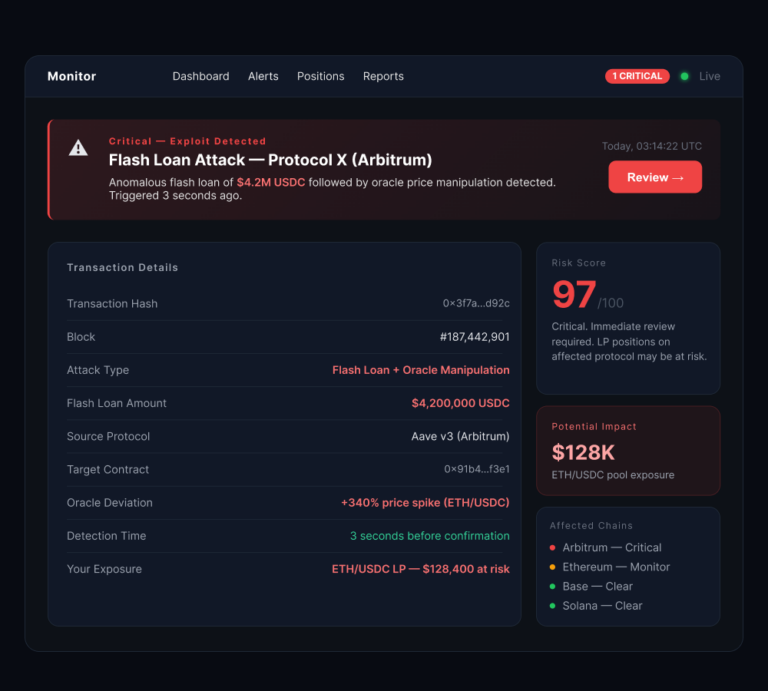Click Flash Loan + Oracle Manipulation value
This screenshot has height=691, width=768.
tap(421, 370)
